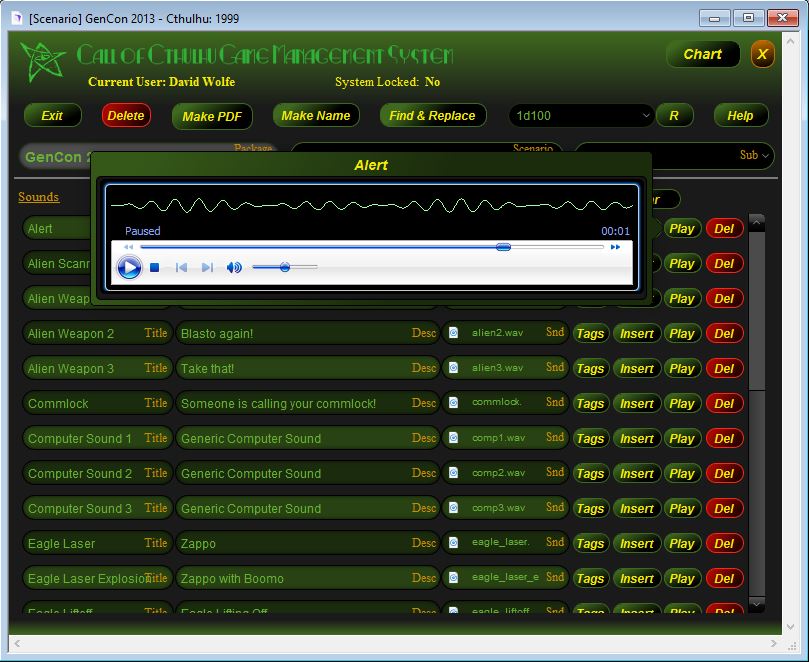Click Make Name button
The height and width of the screenshot is (662, 809).
[316, 116]
